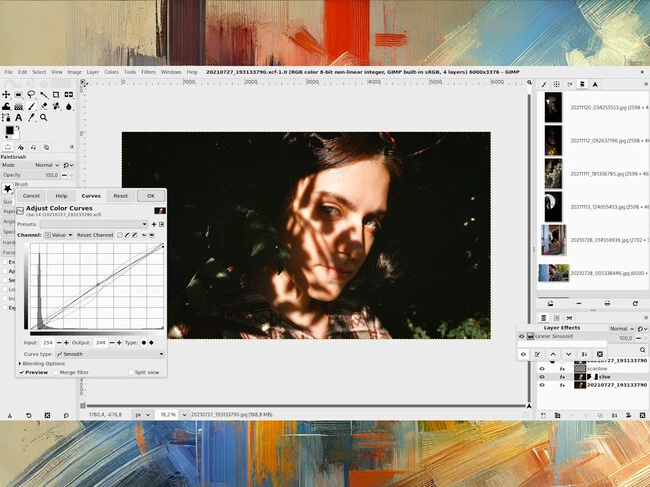Delete the selected layer effect

[599, 354]
